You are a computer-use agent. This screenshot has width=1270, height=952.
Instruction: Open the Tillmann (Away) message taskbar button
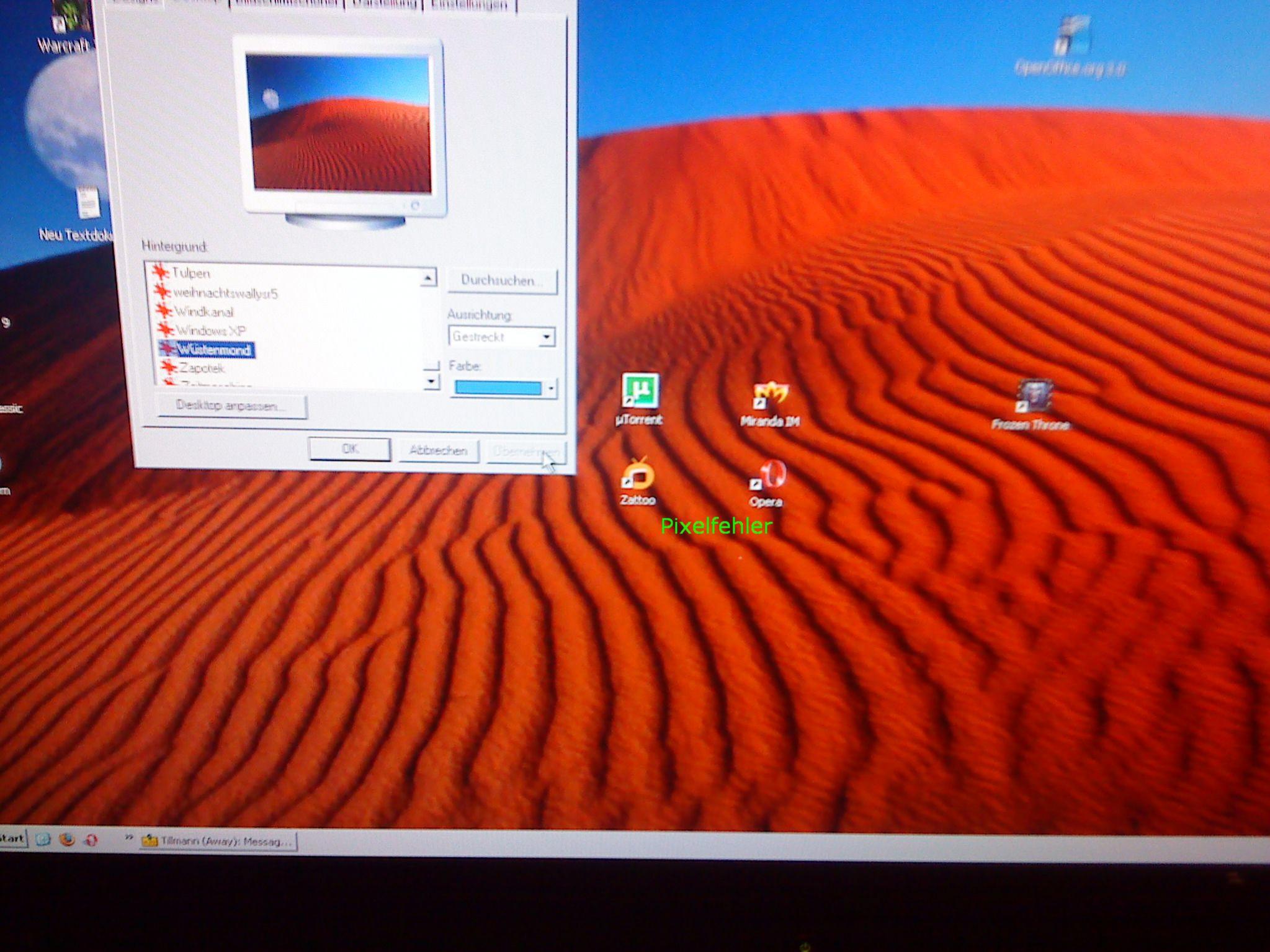218,842
